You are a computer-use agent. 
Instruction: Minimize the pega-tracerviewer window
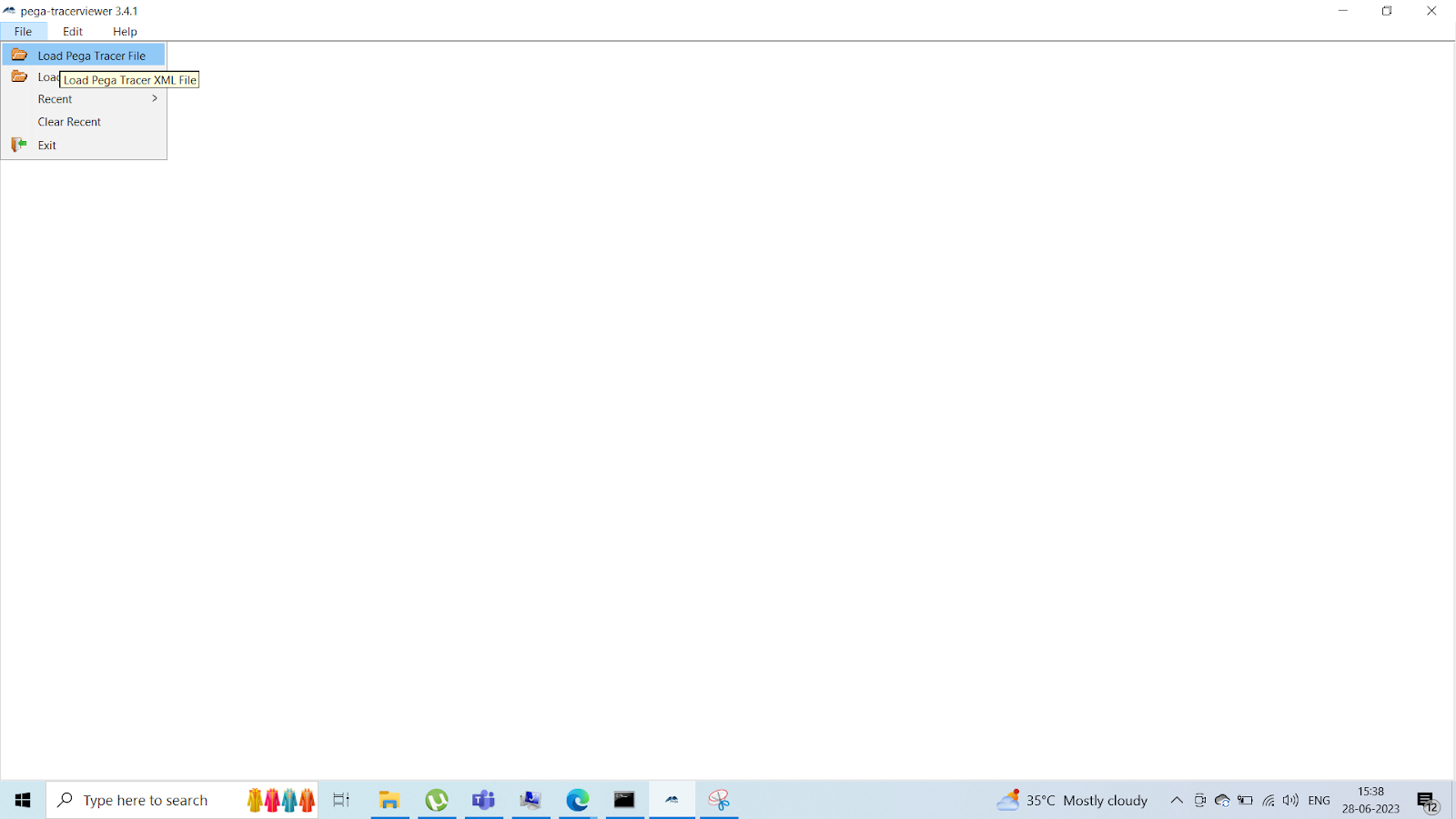coord(1342,11)
